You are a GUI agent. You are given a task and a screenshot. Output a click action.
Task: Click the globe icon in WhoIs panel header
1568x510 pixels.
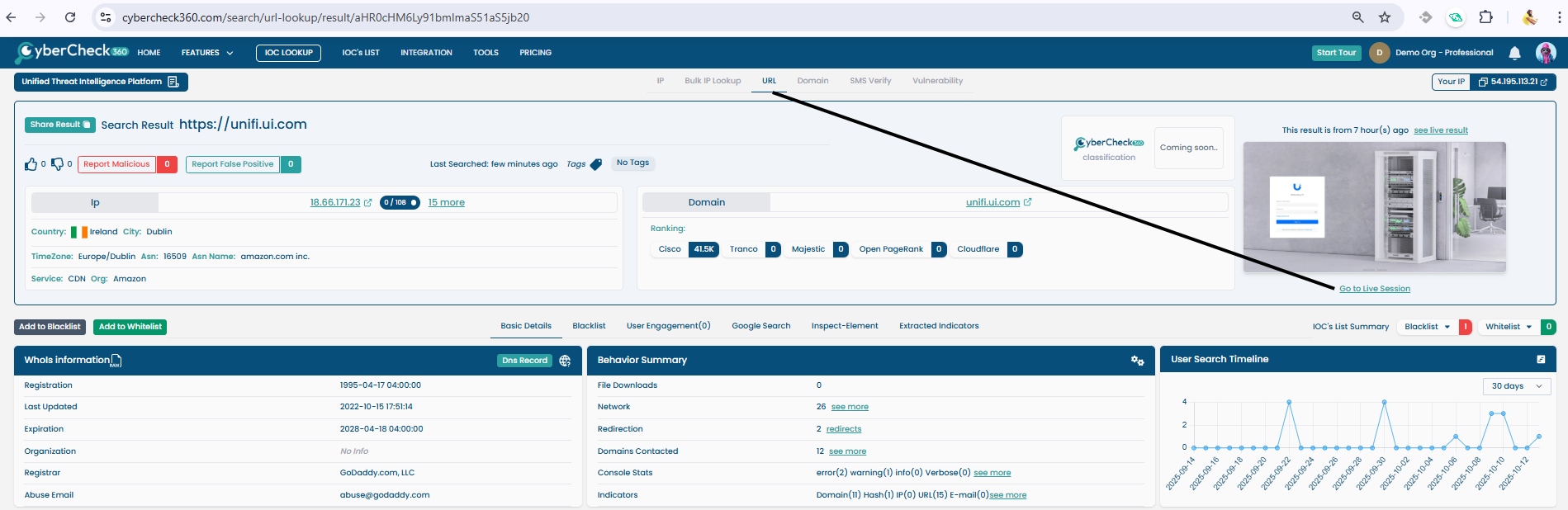565,361
